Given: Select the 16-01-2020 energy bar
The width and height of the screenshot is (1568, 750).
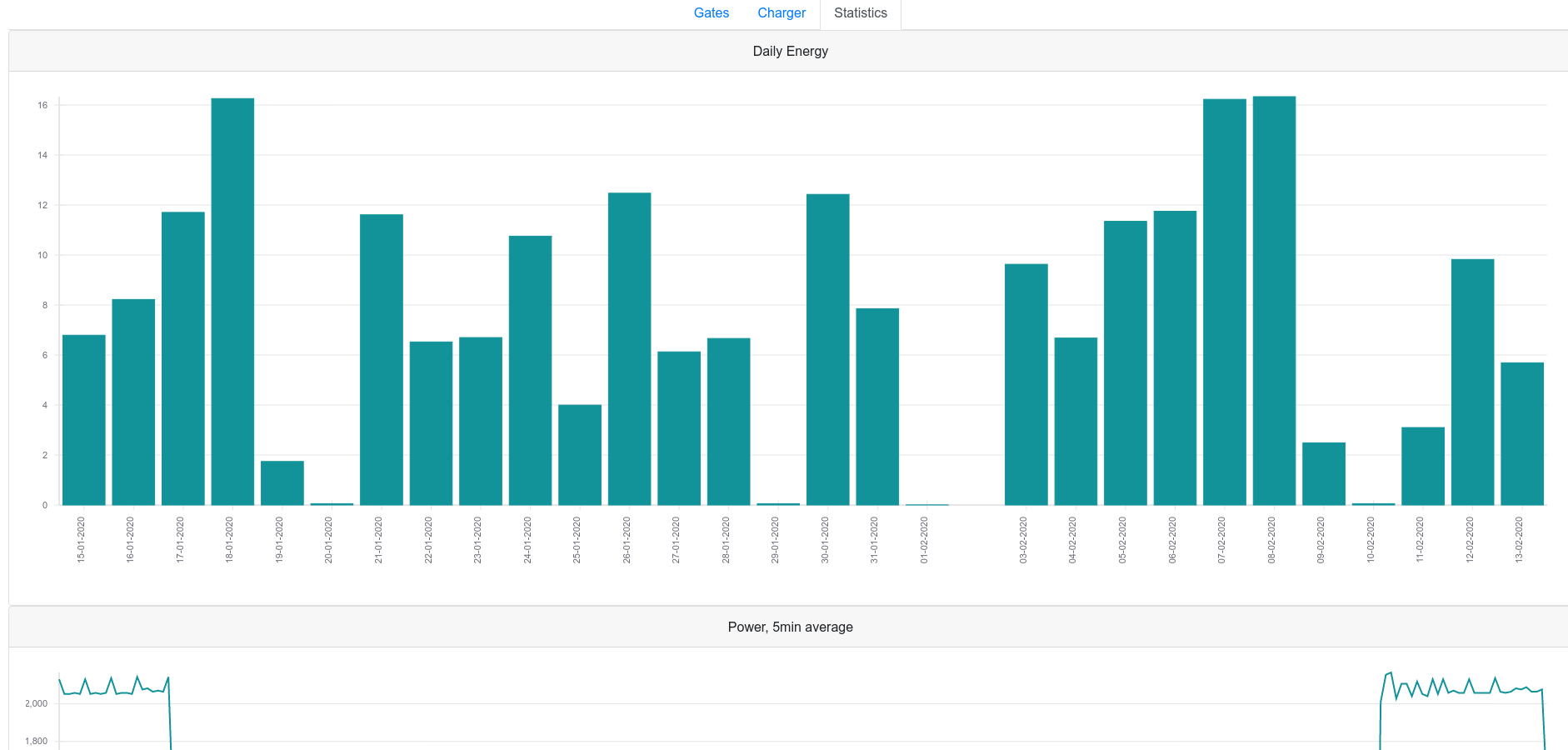Looking at the screenshot, I should [x=133, y=402].
